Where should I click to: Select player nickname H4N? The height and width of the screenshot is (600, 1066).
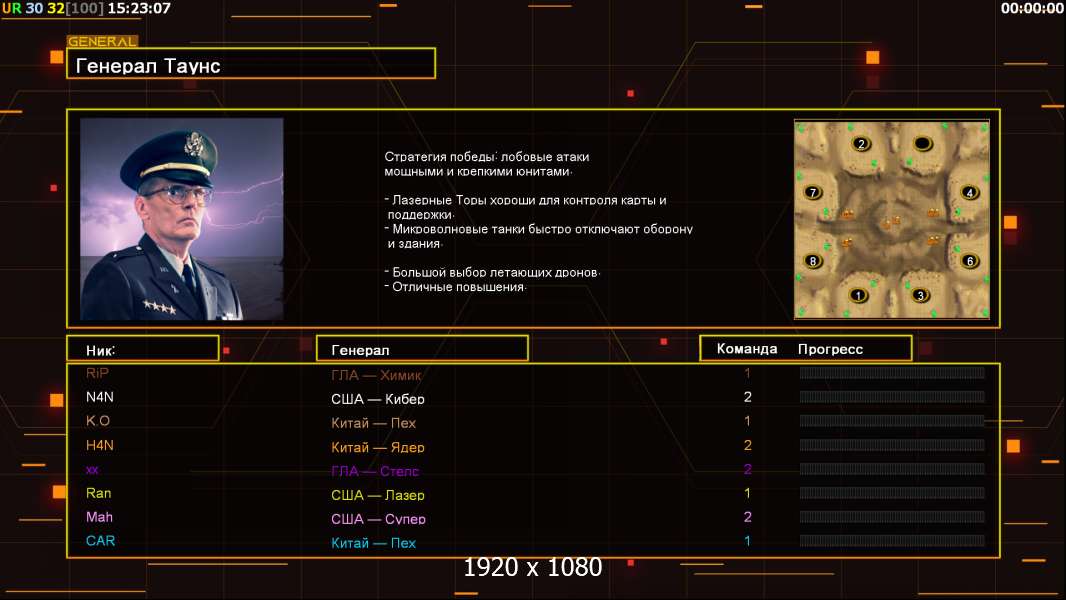(x=100, y=445)
